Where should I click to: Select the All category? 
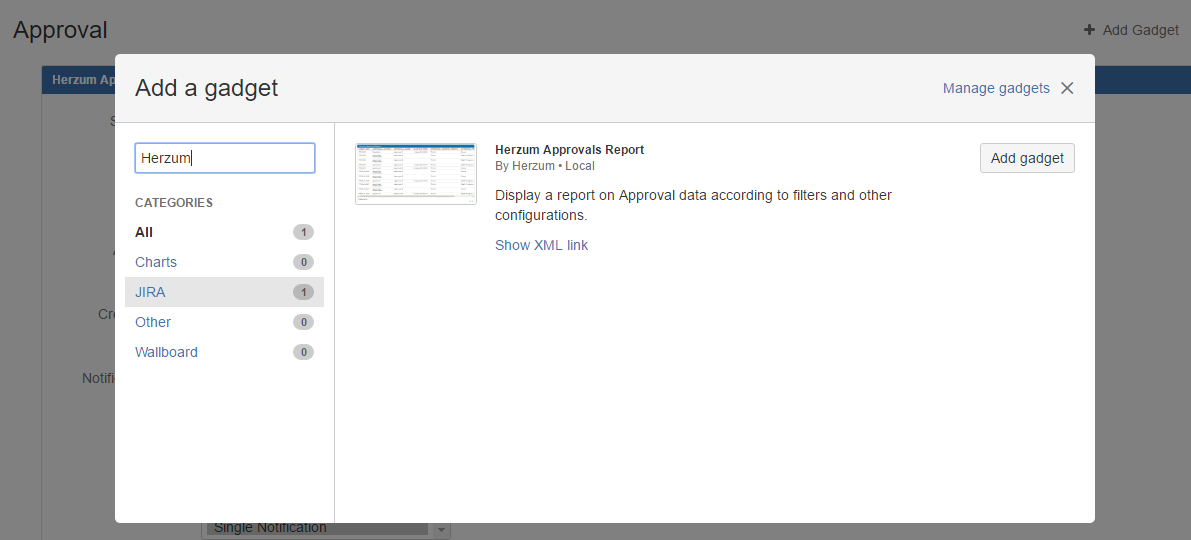coord(144,232)
